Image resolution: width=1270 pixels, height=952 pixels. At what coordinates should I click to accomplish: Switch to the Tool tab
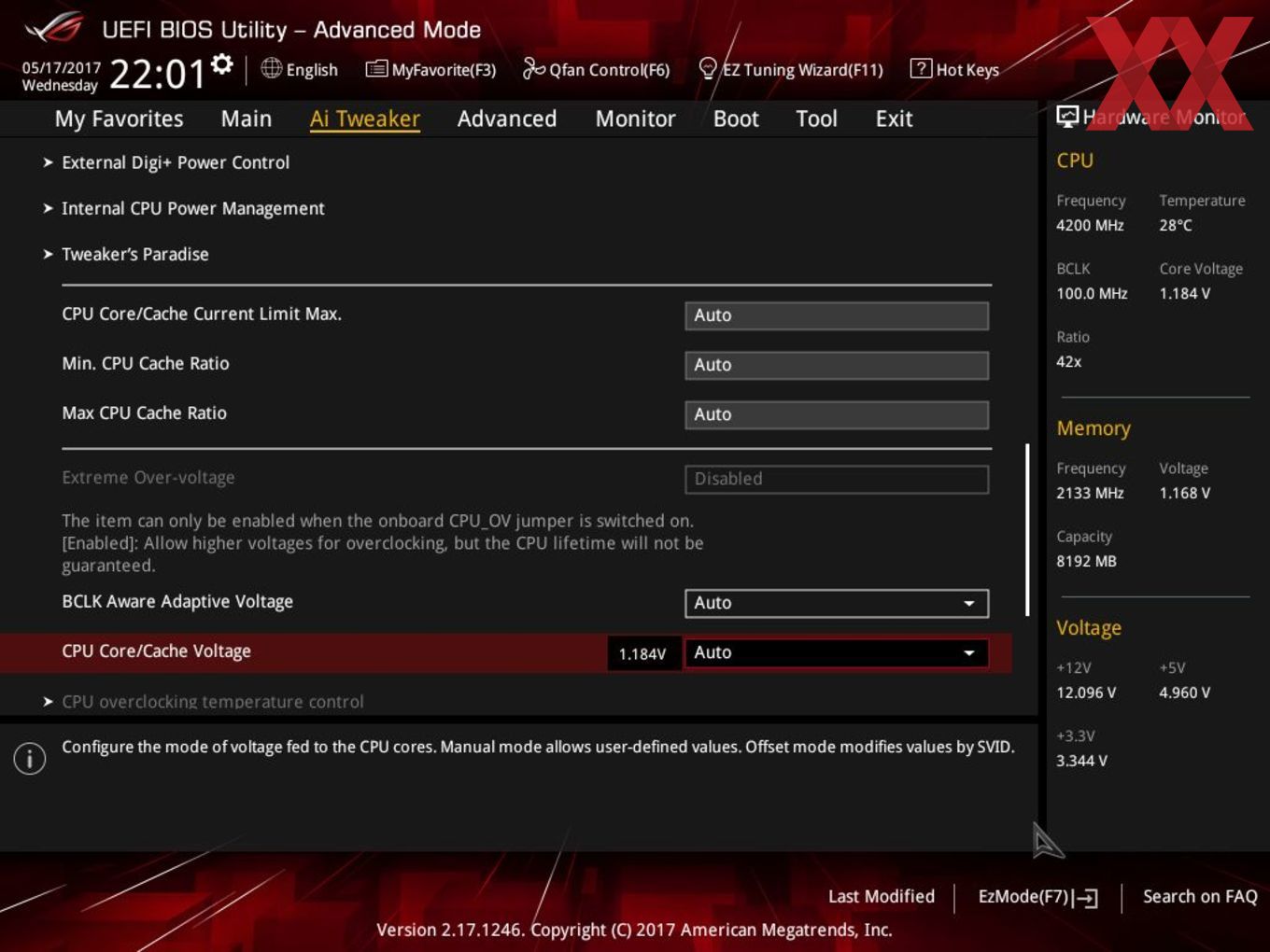tap(816, 119)
